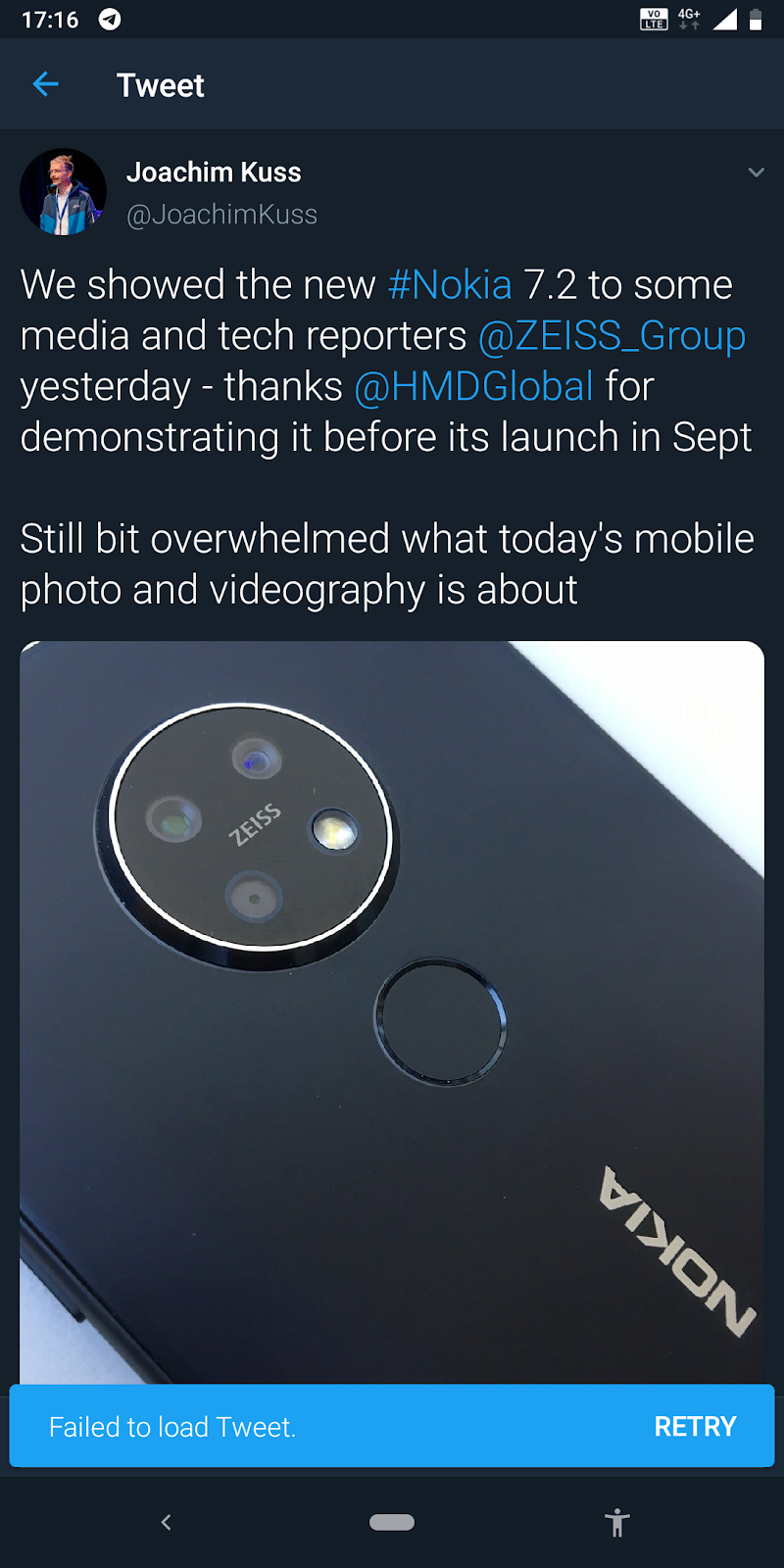
Task: Tap the 17:16 clock in status bar
Action: pos(50,20)
